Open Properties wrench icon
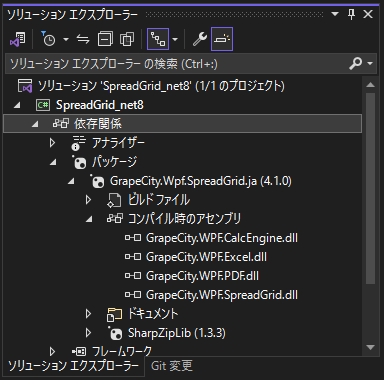 (200, 39)
